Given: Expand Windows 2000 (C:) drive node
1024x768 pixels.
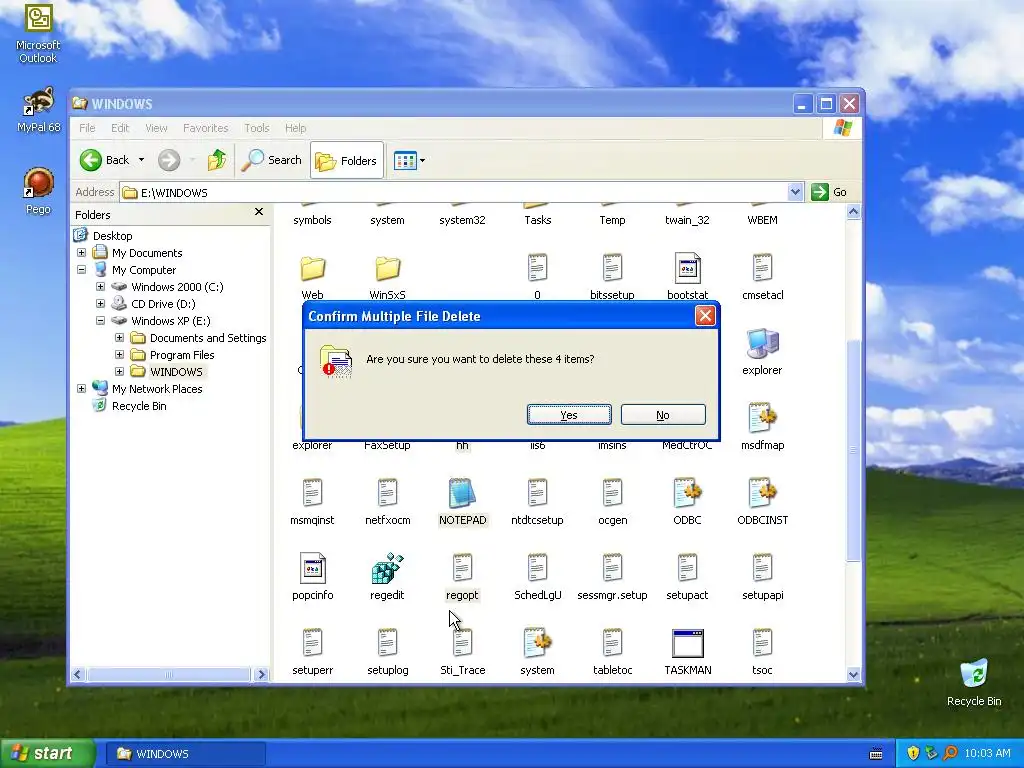Looking at the screenshot, I should pos(101,287).
